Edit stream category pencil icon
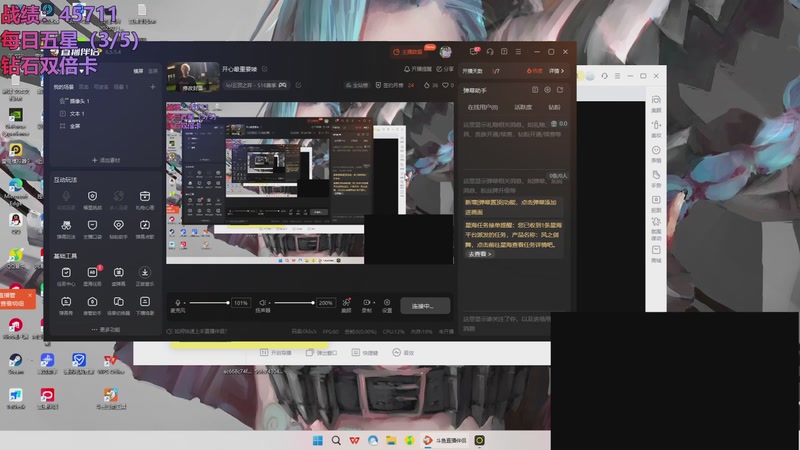Screen dimensions: 800x450 click(x=298, y=85)
